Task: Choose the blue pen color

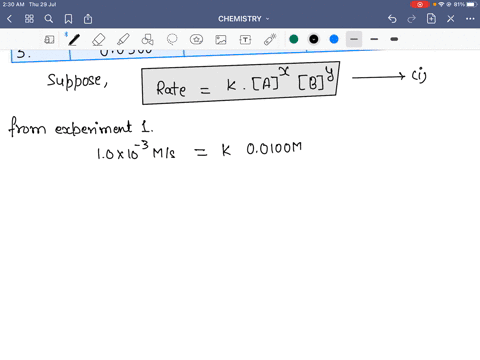Action: (x=334, y=39)
